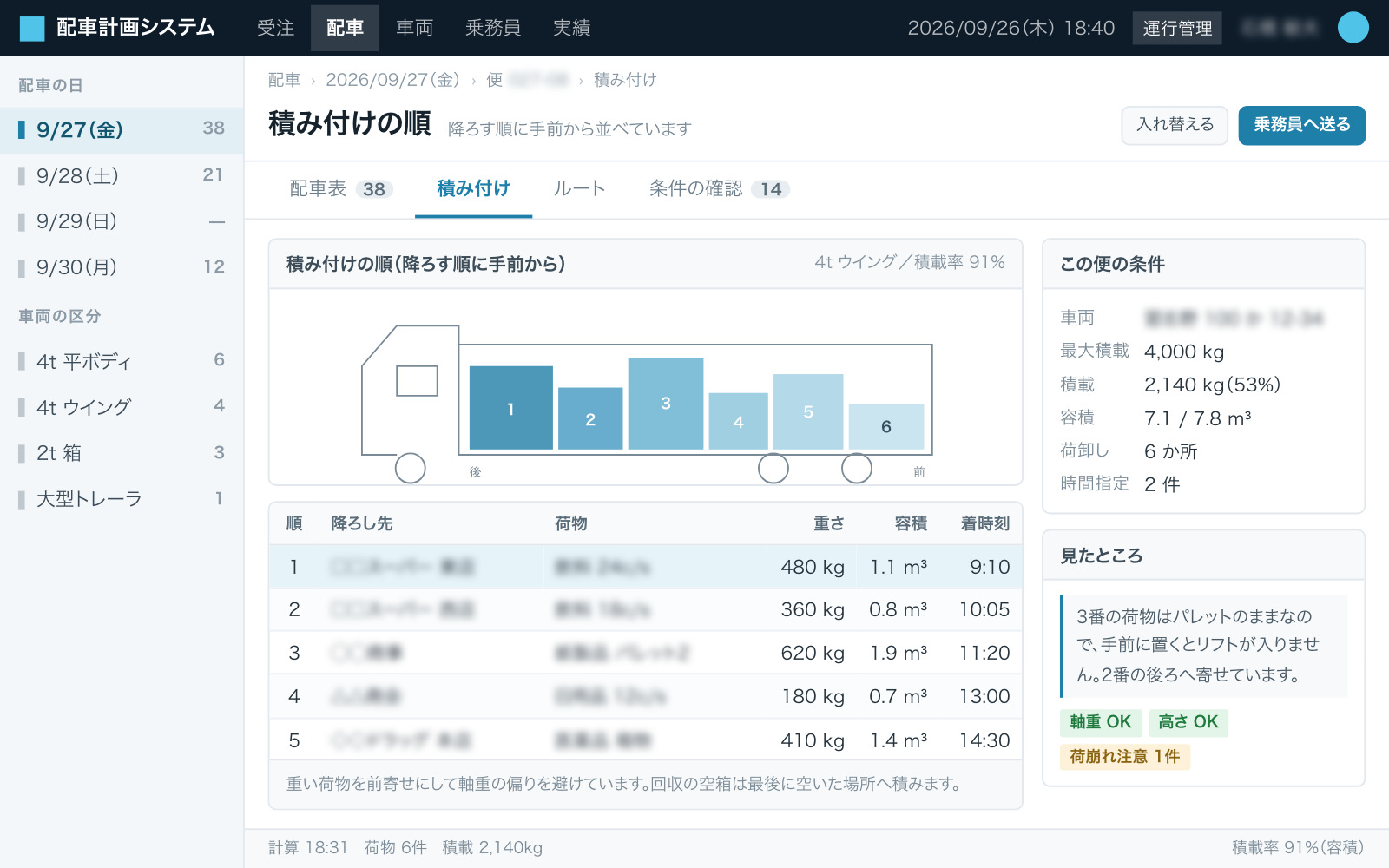The image size is (1389, 868).
Task: Select cargo block 6 in truck diagram
Action: tap(886, 426)
